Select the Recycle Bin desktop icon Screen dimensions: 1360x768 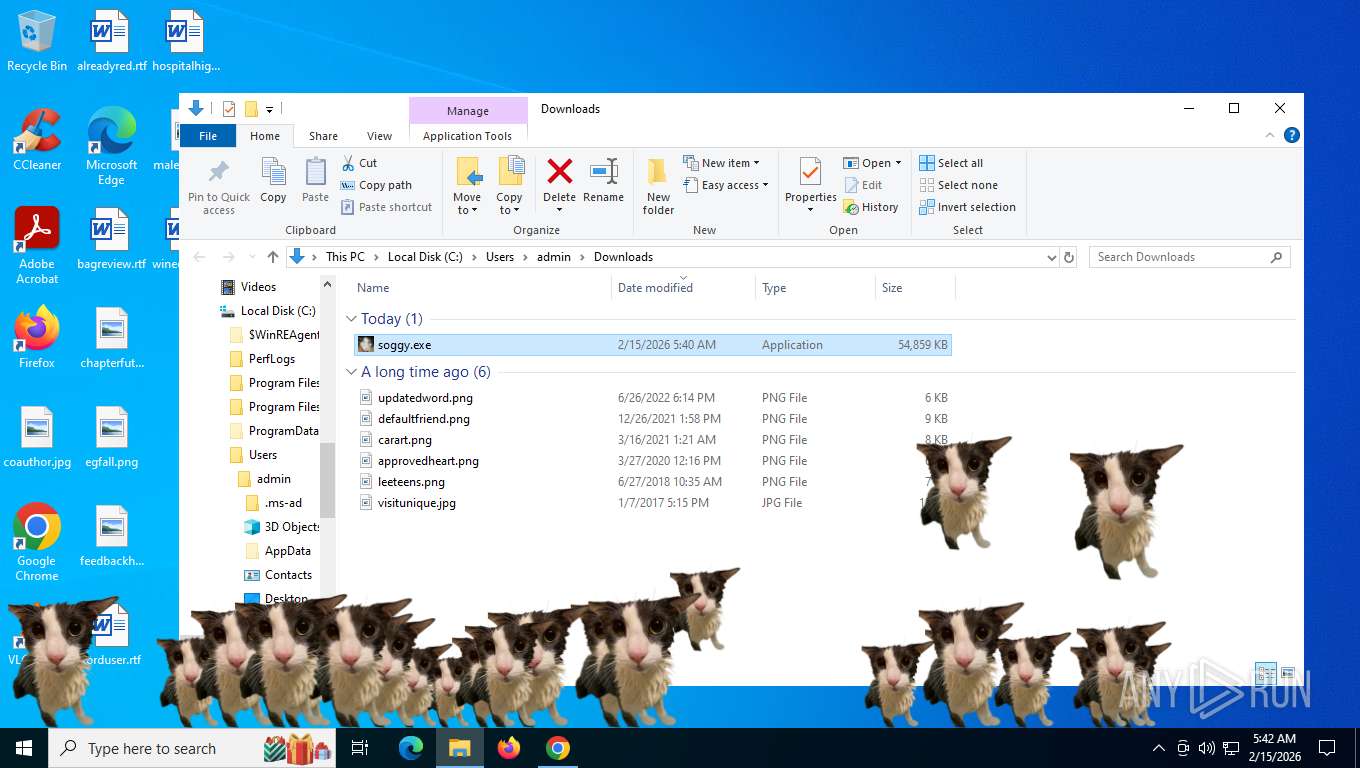click(x=37, y=41)
